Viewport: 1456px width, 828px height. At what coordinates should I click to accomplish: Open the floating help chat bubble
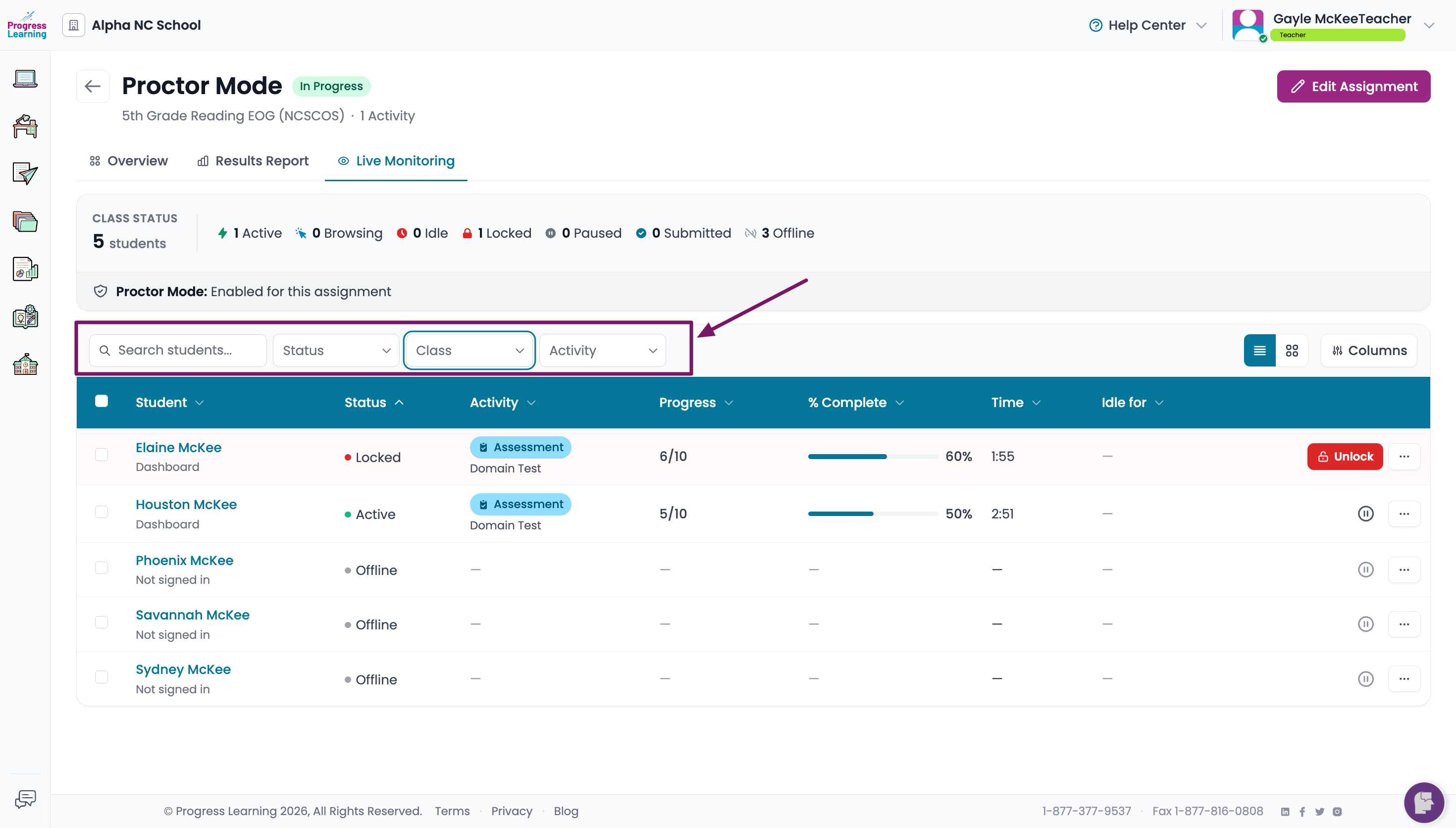pos(1424,802)
